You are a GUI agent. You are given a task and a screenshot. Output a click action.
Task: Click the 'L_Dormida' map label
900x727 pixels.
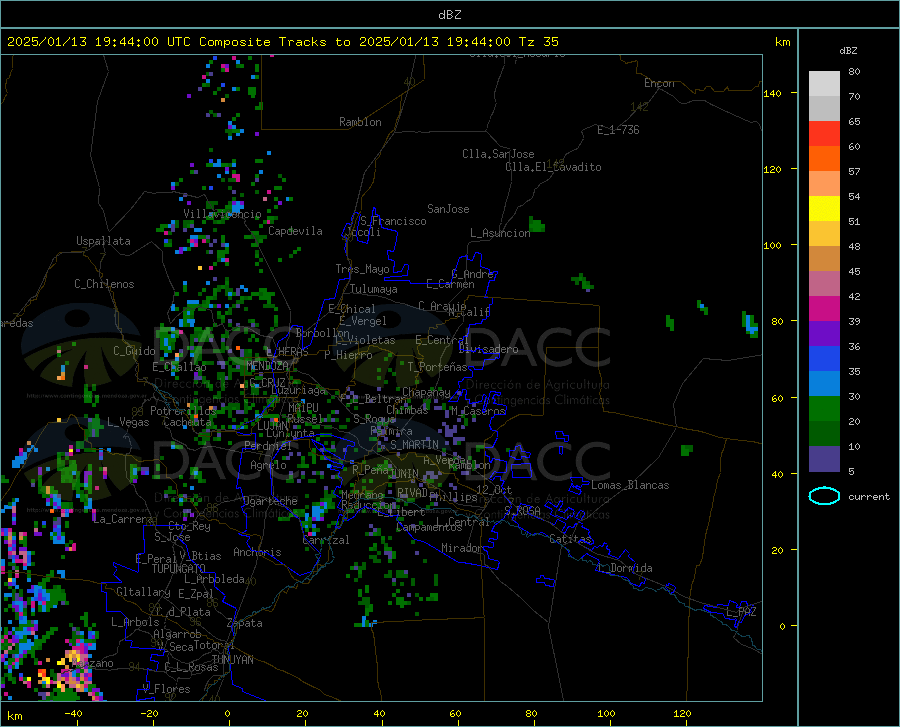(x=625, y=569)
